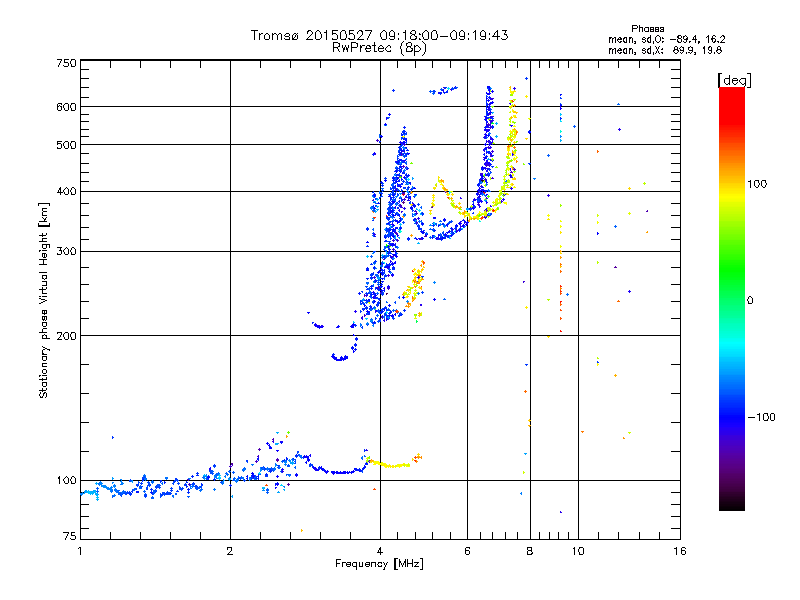Click the height-axis tick label "75"

(x=70, y=536)
